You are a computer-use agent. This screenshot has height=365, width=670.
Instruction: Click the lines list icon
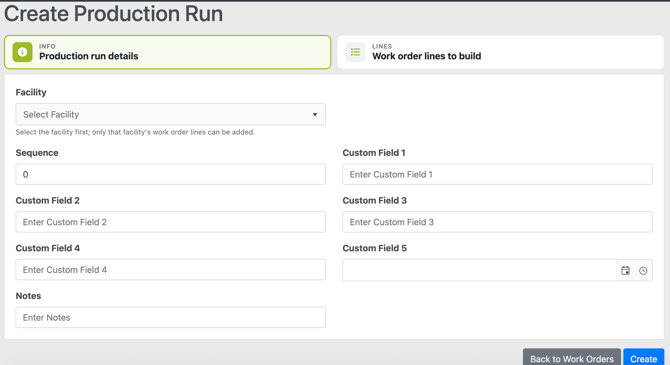(355, 52)
